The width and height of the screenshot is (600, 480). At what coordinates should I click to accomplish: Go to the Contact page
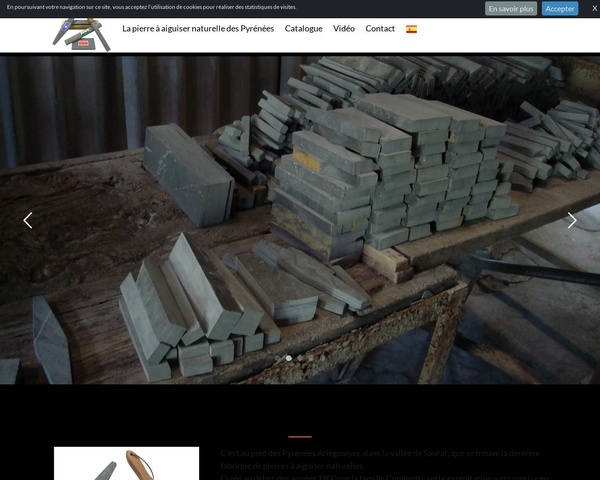(x=380, y=29)
